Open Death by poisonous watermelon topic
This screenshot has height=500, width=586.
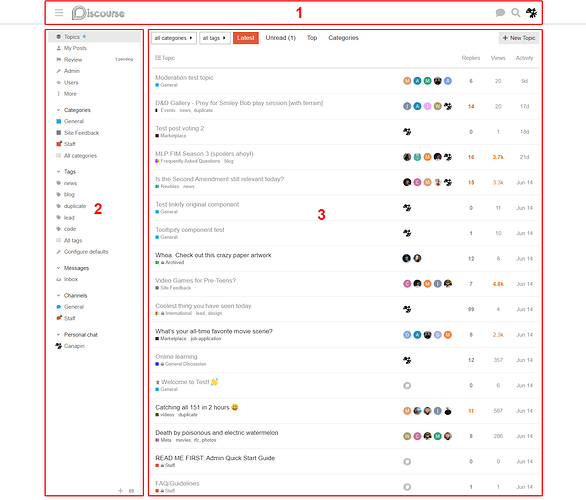tap(217, 433)
